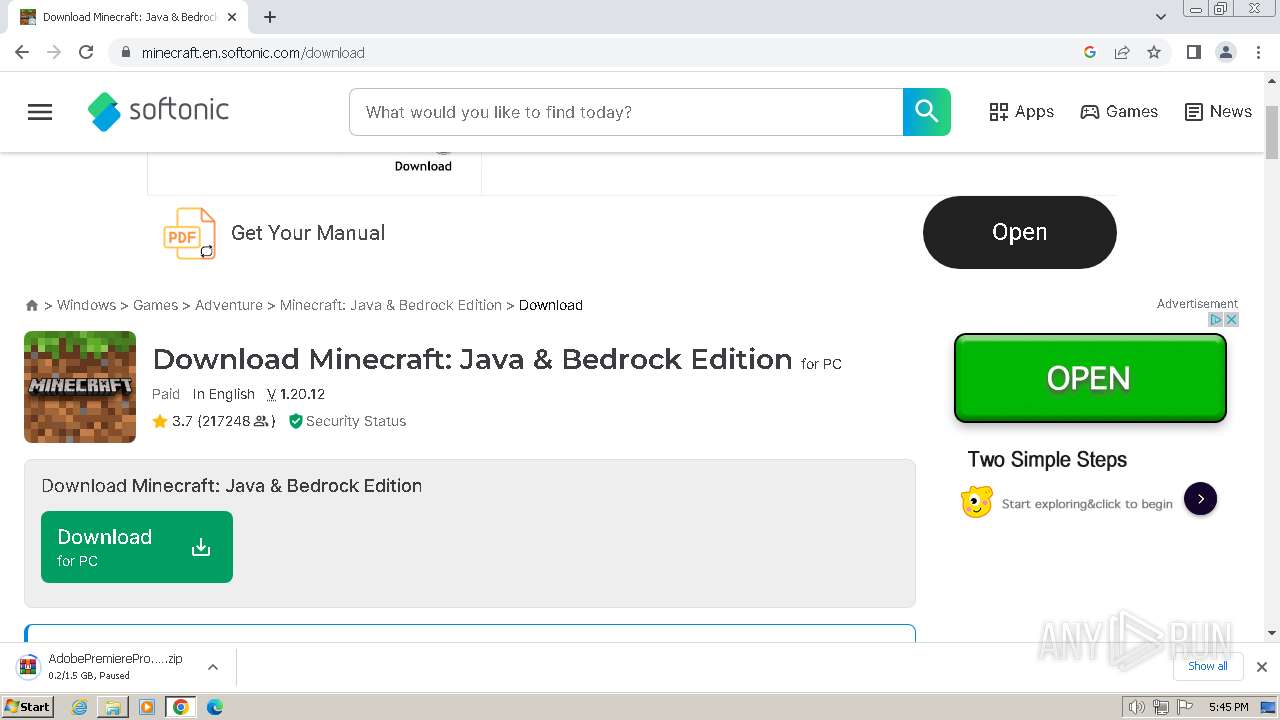The image size is (1280, 720).
Task: Click the taskbar clock showing 5:45 PM
Action: pyautogui.click(x=1228, y=707)
